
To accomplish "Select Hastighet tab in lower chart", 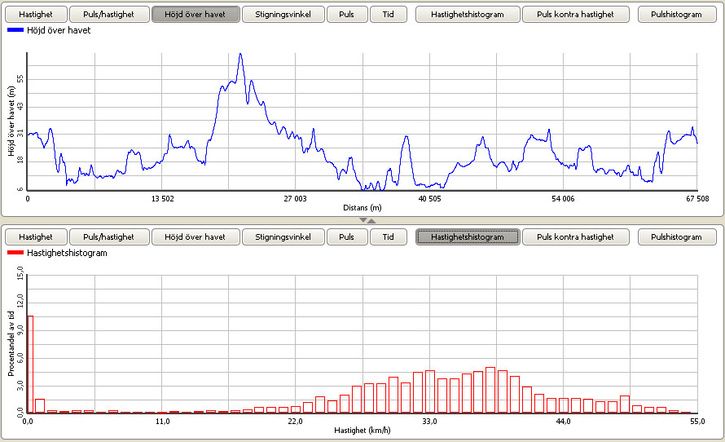I will click(x=36, y=237).
